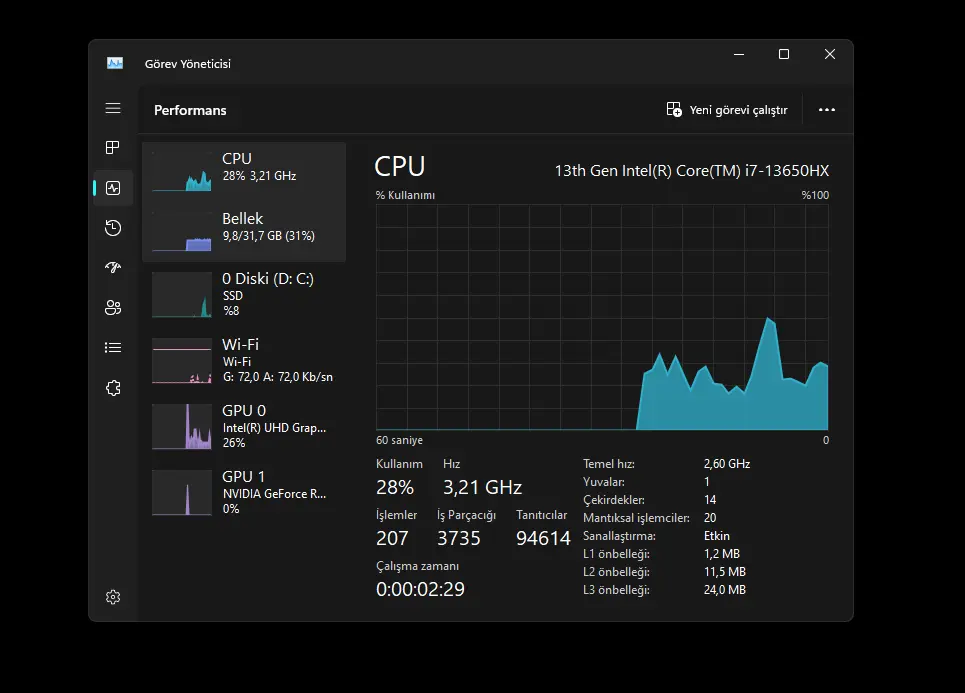
Task: Open the Details list icon
Action: 113,348
